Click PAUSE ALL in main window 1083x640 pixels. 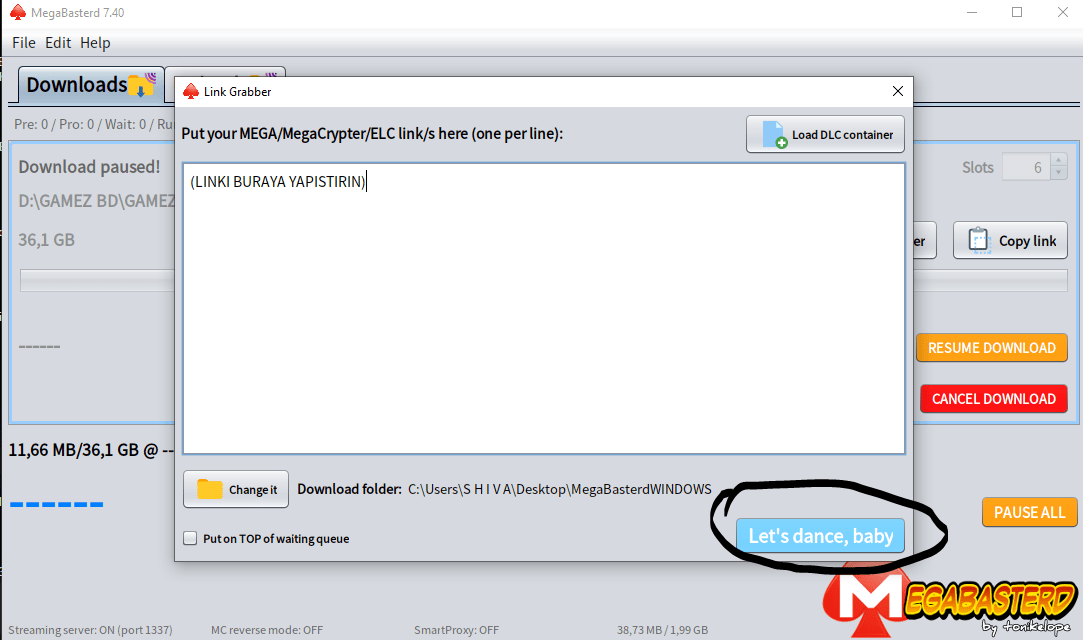click(1030, 512)
